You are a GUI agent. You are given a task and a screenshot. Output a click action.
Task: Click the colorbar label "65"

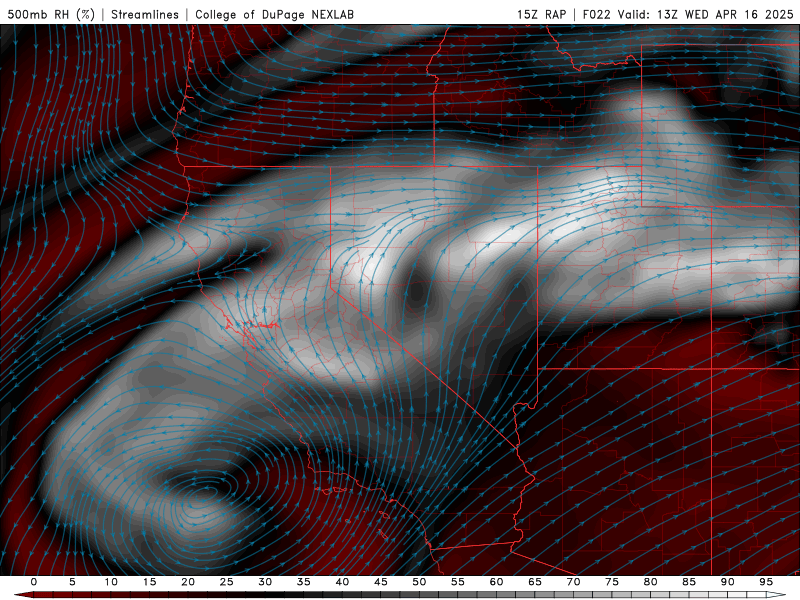(535, 582)
